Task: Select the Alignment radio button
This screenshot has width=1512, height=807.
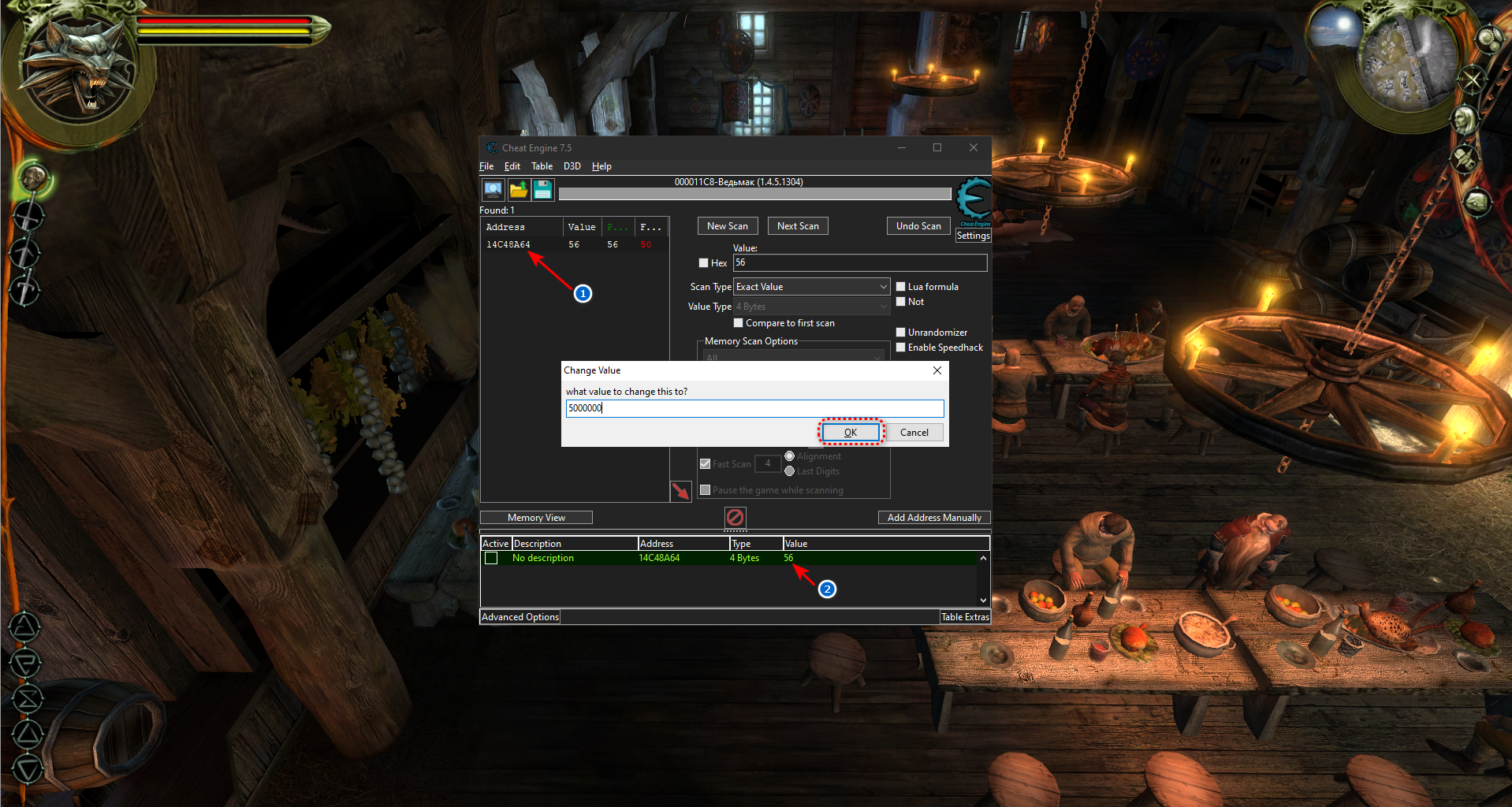Action: click(x=789, y=456)
